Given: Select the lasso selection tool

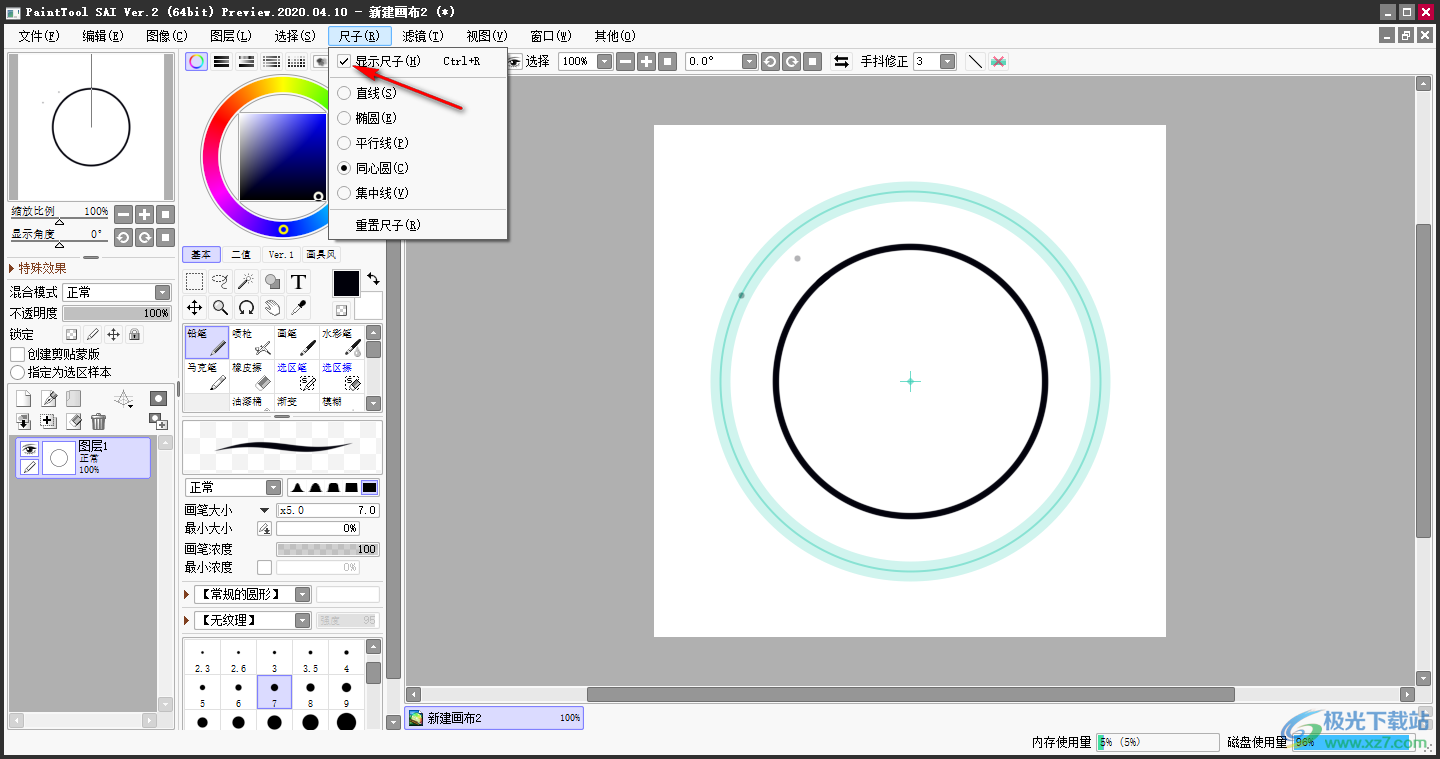Looking at the screenshot, I should click(x=220, y=282).
